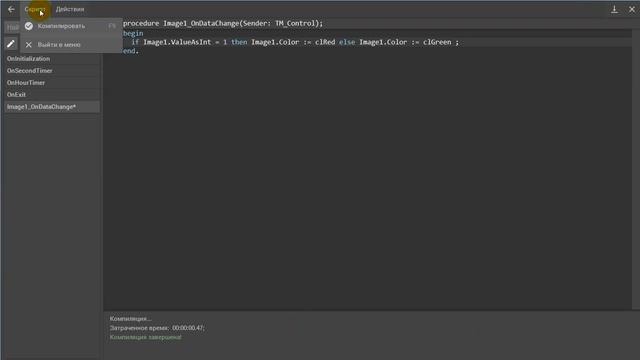Select OnHourTimer in the script list
Viewport: 640px width, 360px height.
tap(52, 82)
